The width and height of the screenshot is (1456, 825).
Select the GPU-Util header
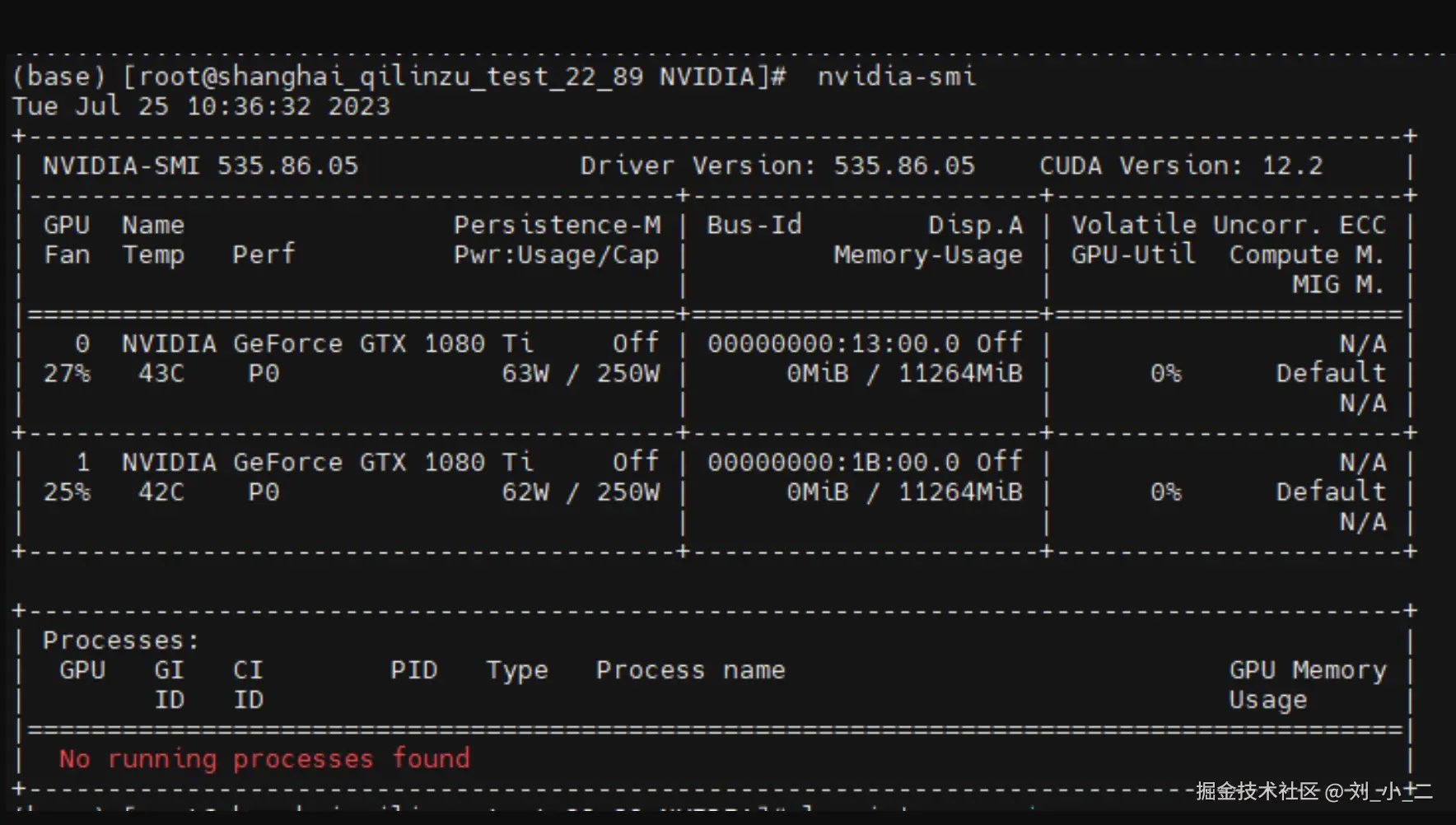coord(1133,254)
